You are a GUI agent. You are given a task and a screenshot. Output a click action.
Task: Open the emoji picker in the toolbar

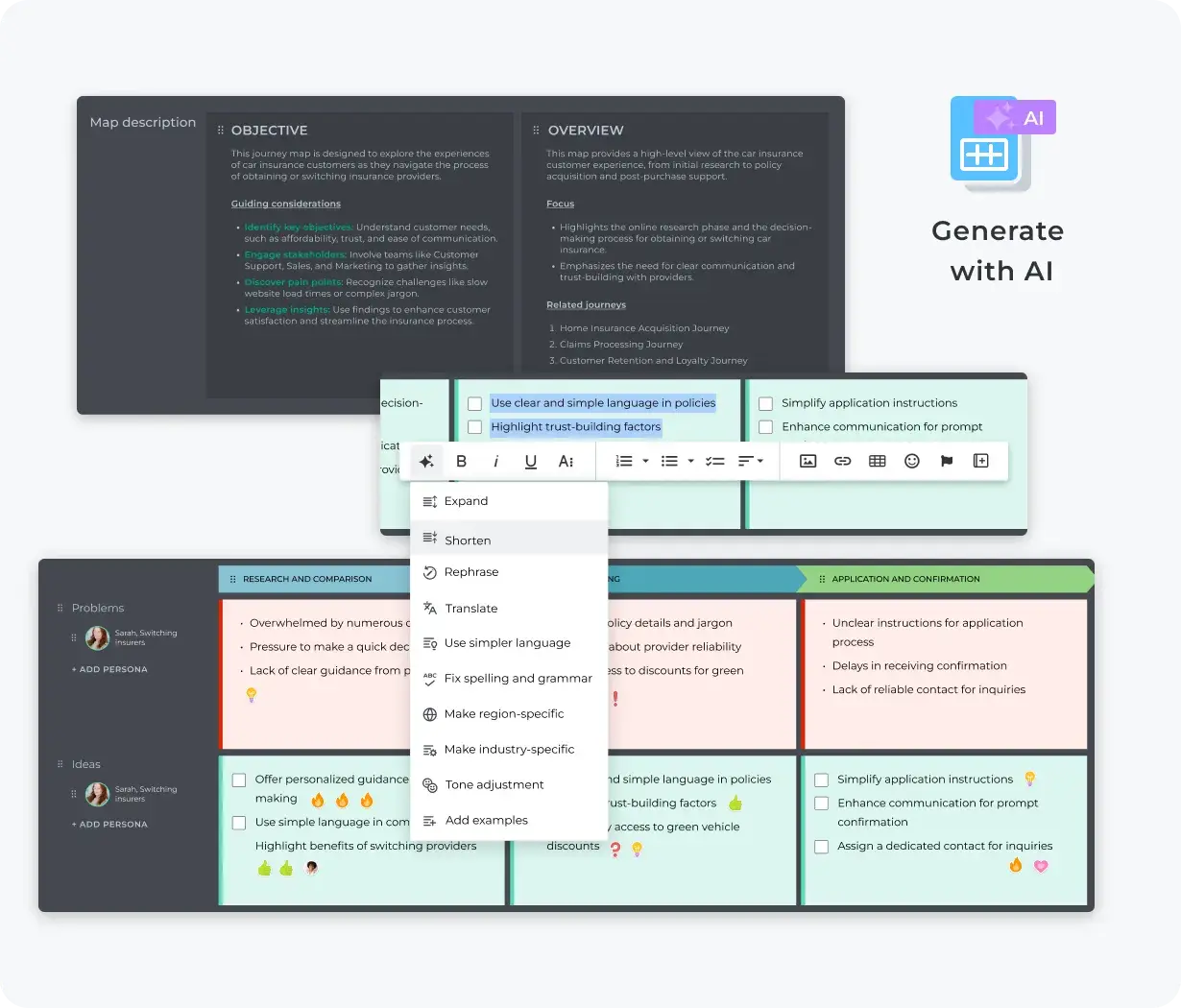[911, 461]
